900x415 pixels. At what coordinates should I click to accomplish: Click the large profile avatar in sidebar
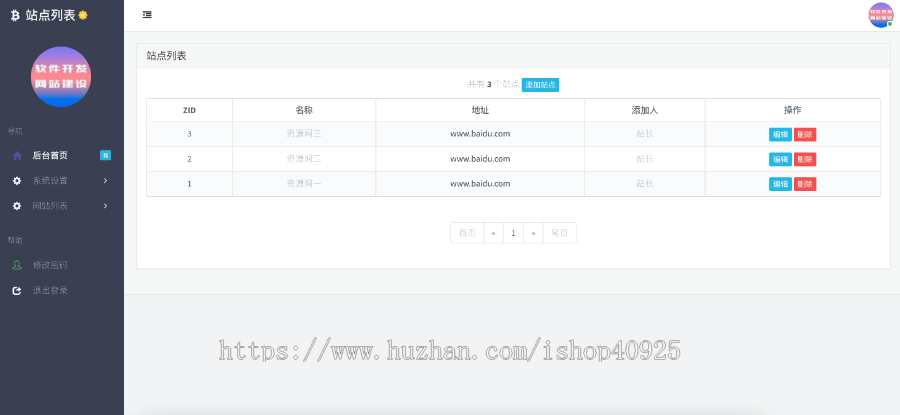[x=61, y=76]
